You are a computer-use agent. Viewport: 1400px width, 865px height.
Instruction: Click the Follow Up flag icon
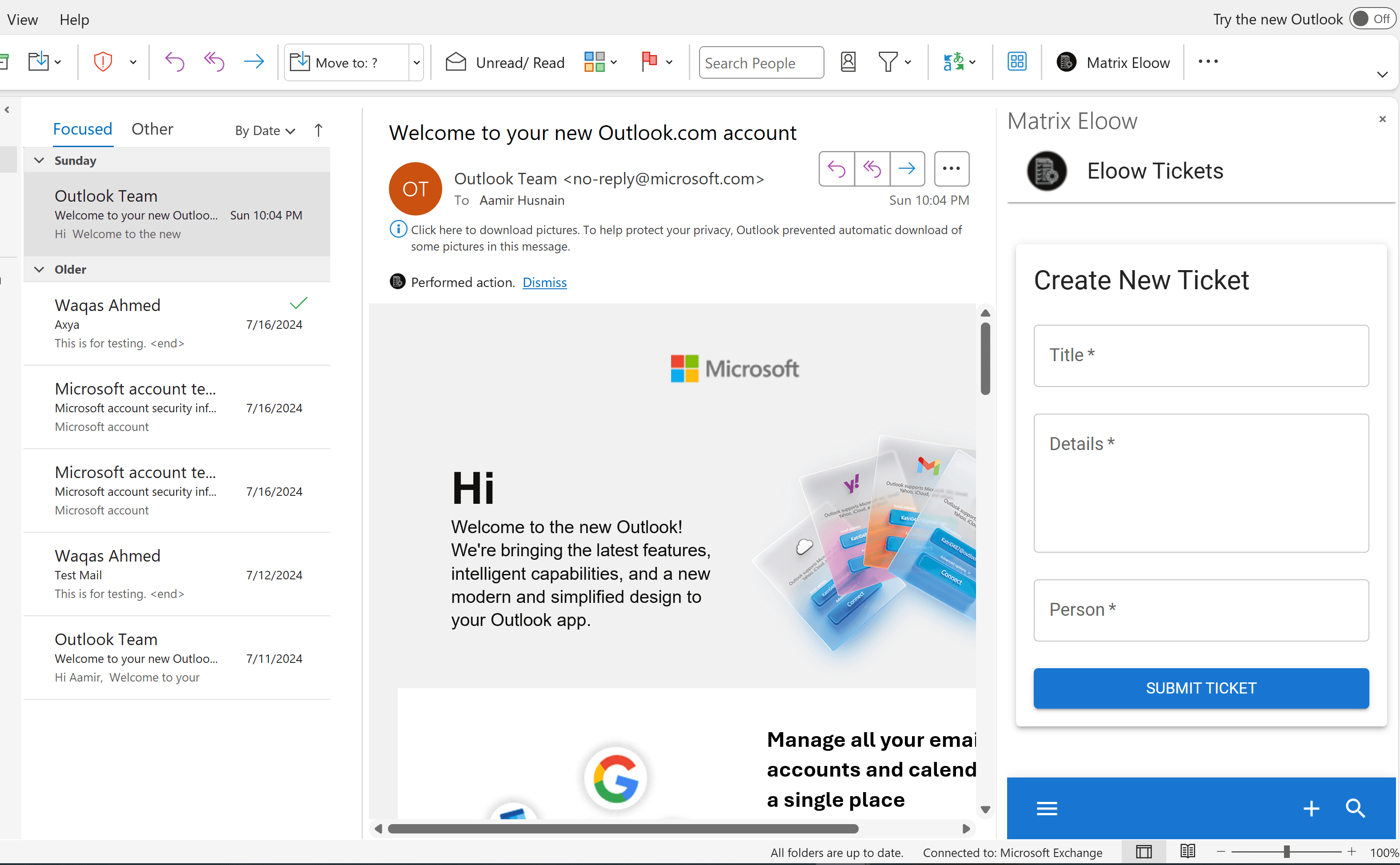(649, 62)
